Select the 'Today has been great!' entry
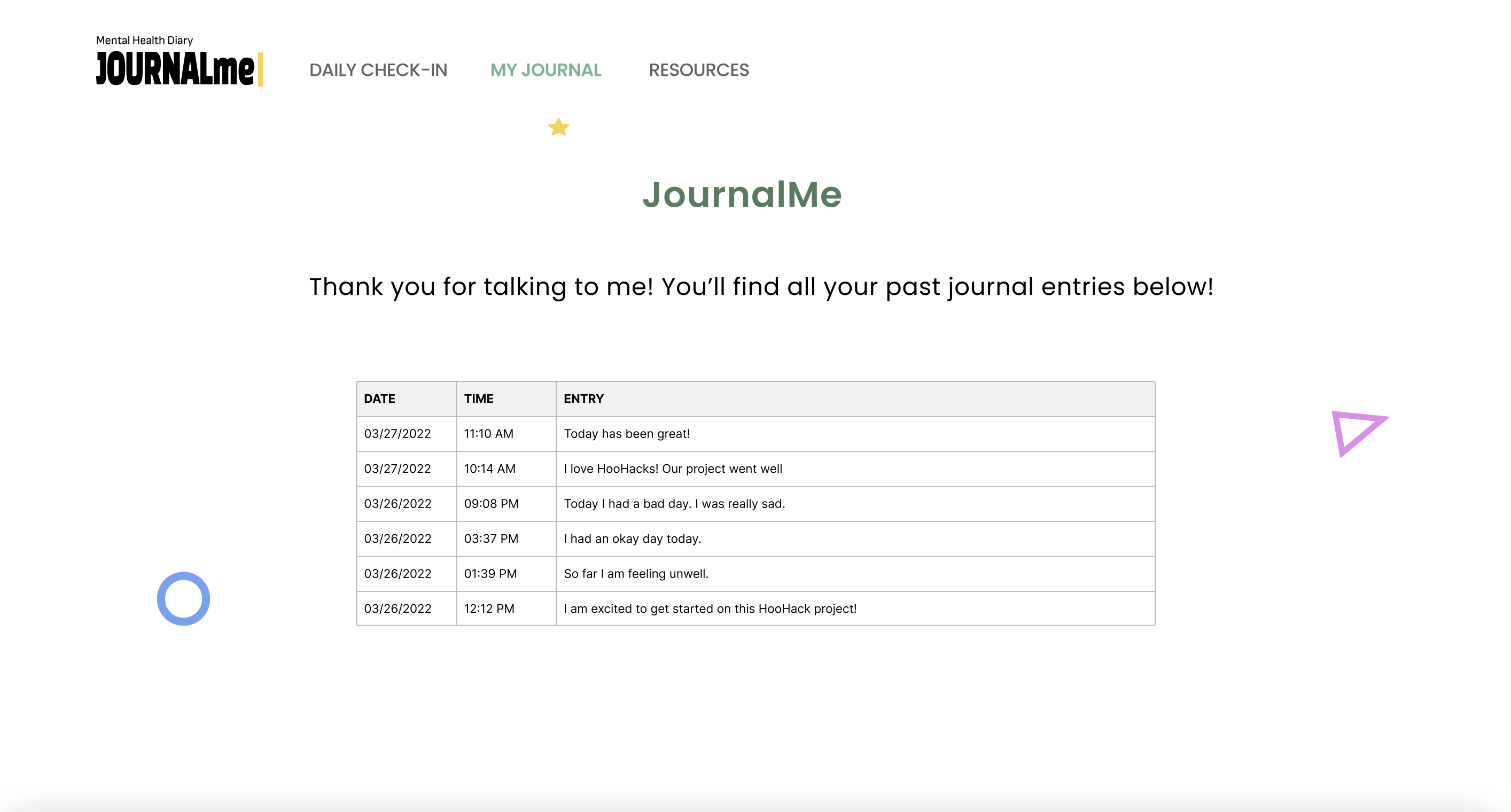This screenshot has height=812, width=1511. click(x=626, y=434)
